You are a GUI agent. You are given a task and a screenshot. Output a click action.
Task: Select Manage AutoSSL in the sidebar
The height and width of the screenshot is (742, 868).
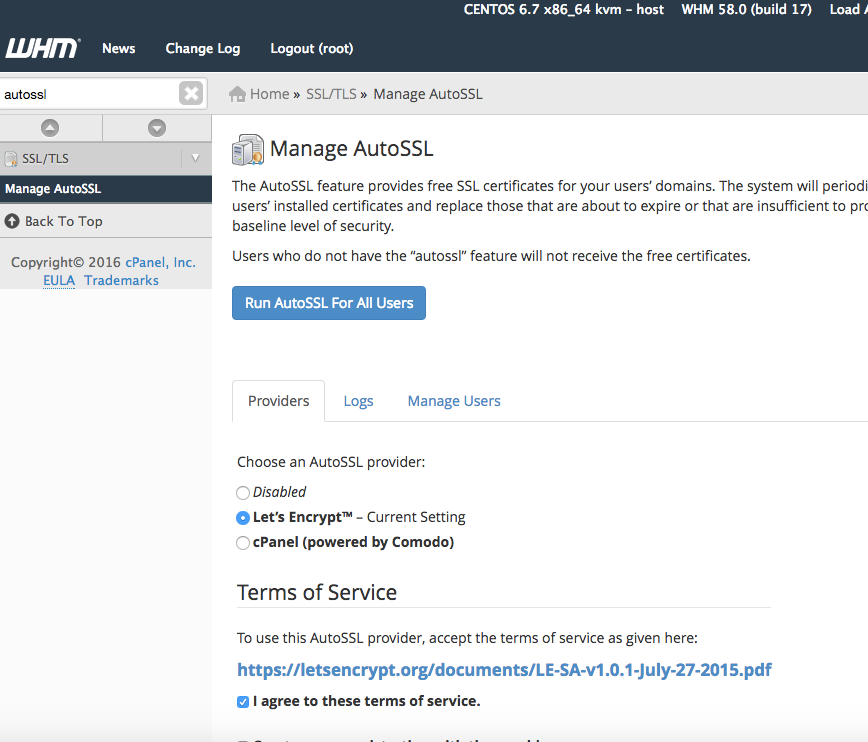click(106, 189)
